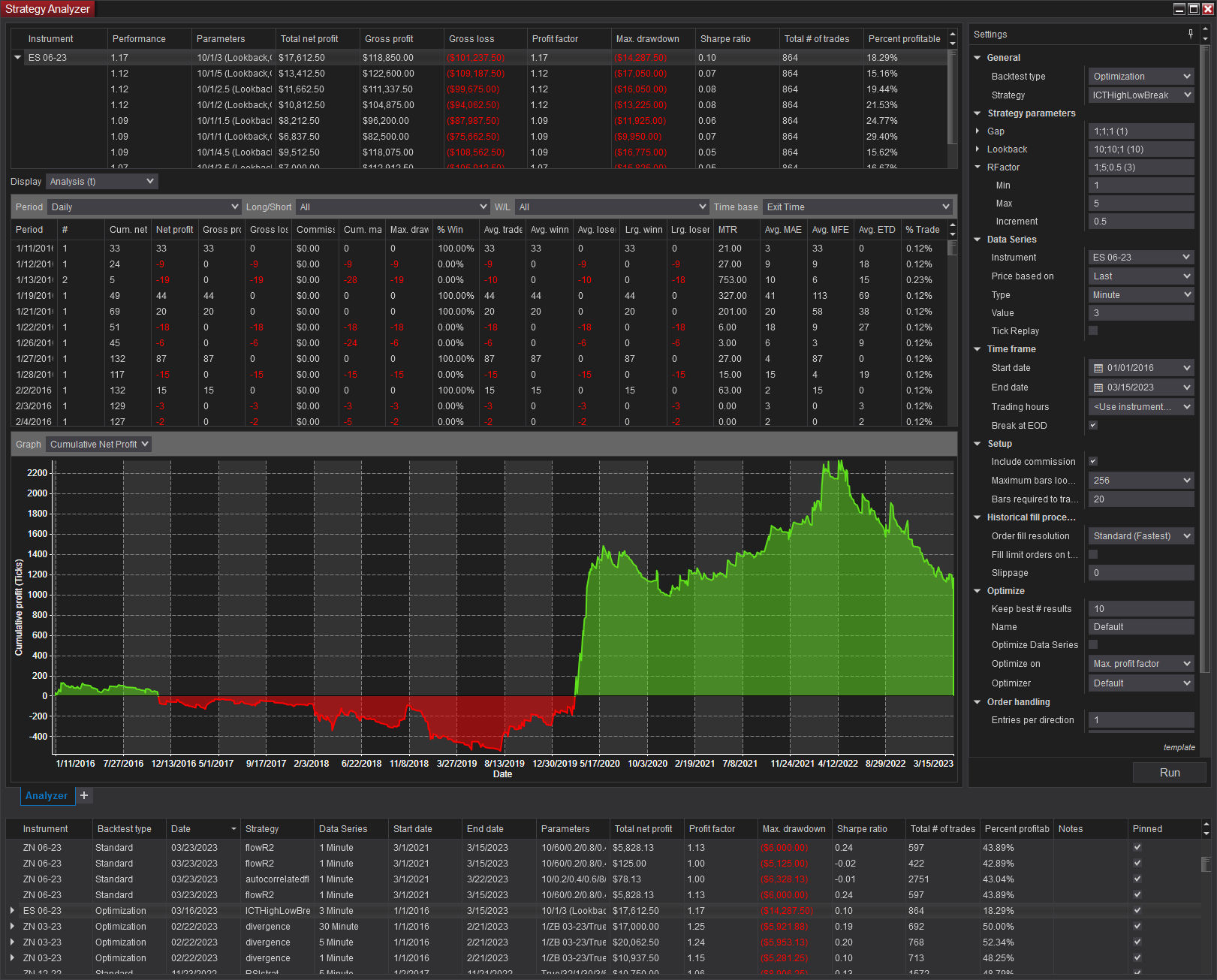Collapse the ES 06-23 instrument results arrow
Viewport: 1217px width, 980px height.
[18, 58]
